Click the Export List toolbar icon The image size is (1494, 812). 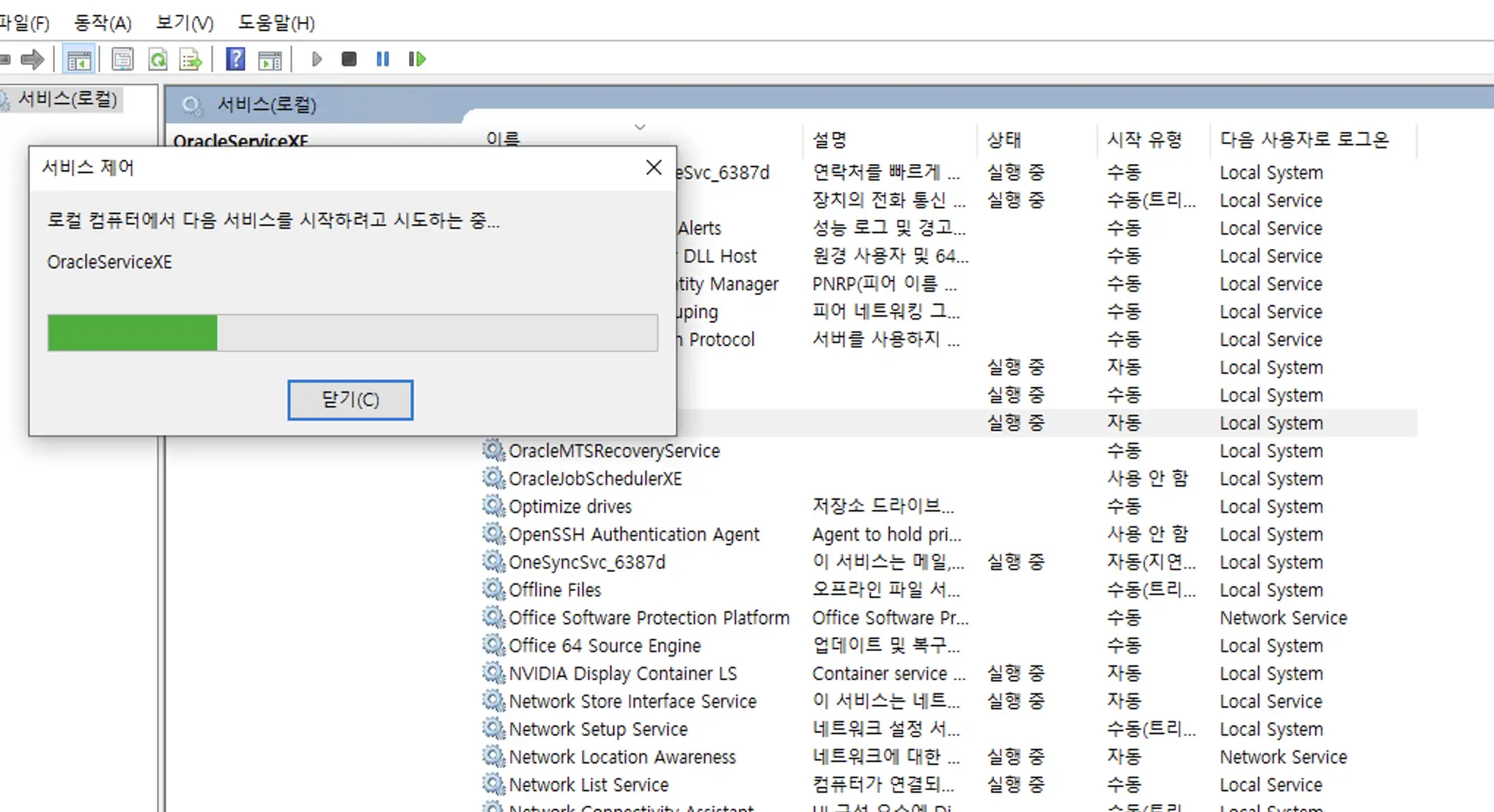pyautogui.click(x=191, y=59)
